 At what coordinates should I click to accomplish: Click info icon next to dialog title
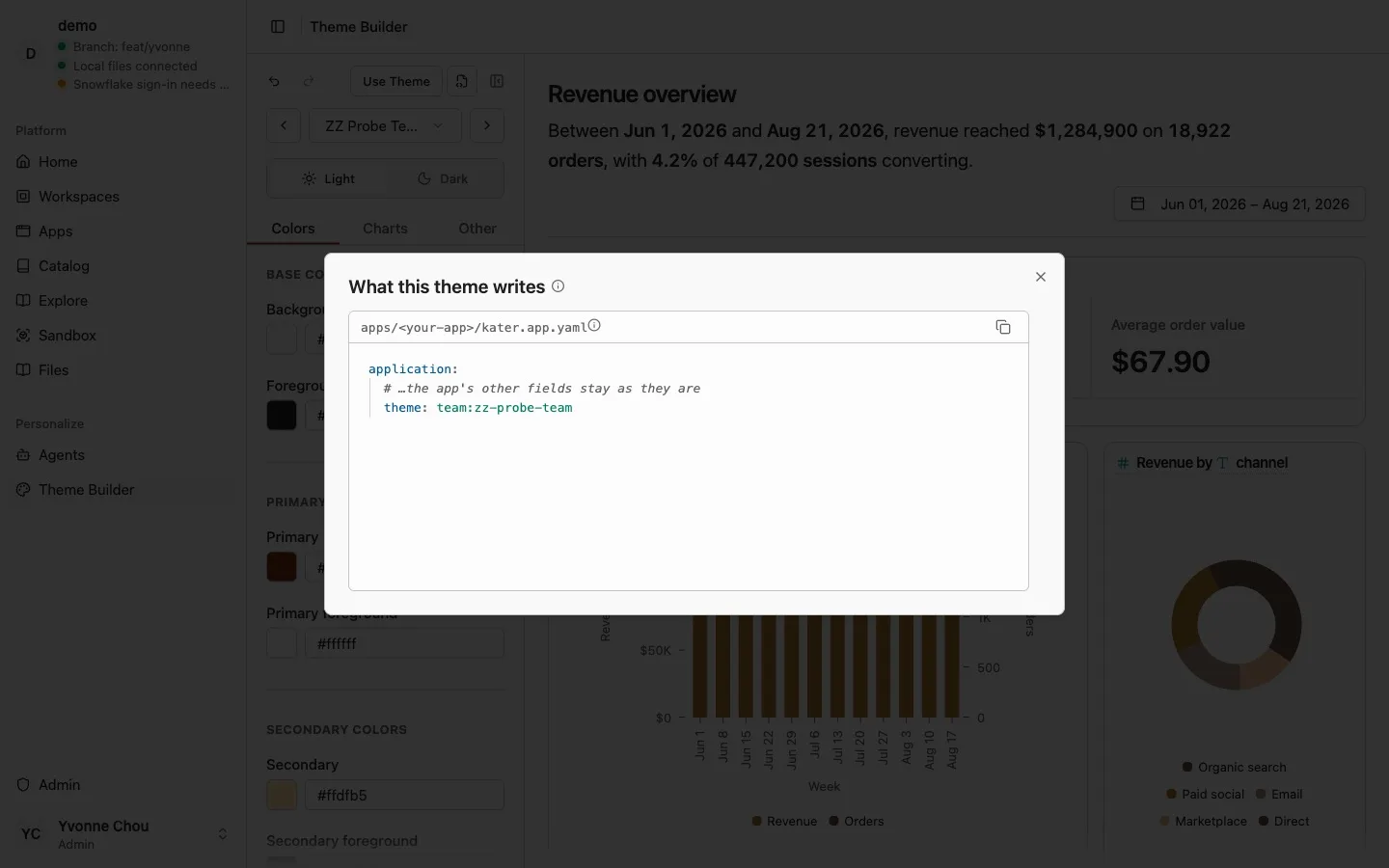[x=558, y=286]
